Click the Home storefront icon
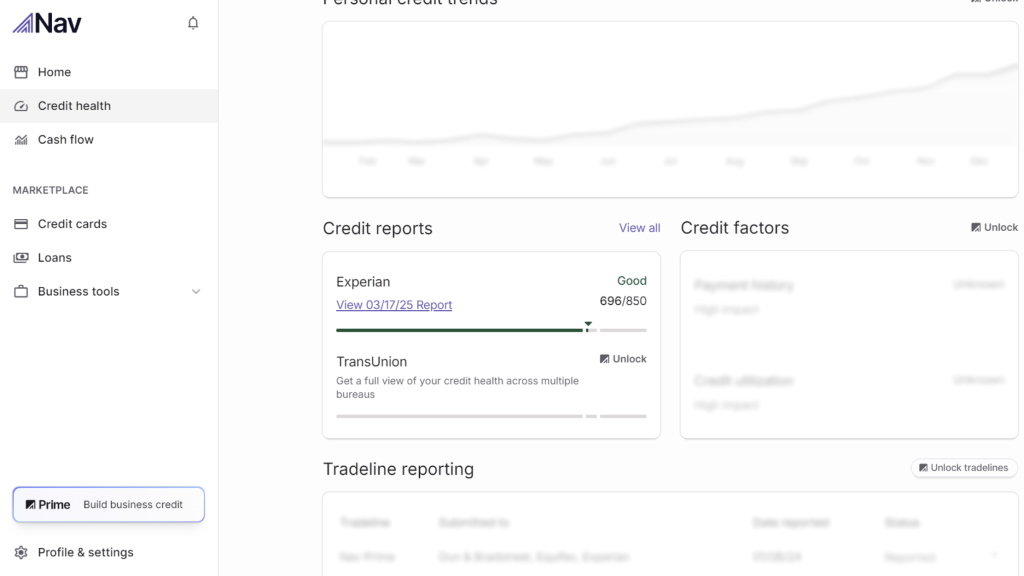1024x576 pixels. tap(21, 72)
